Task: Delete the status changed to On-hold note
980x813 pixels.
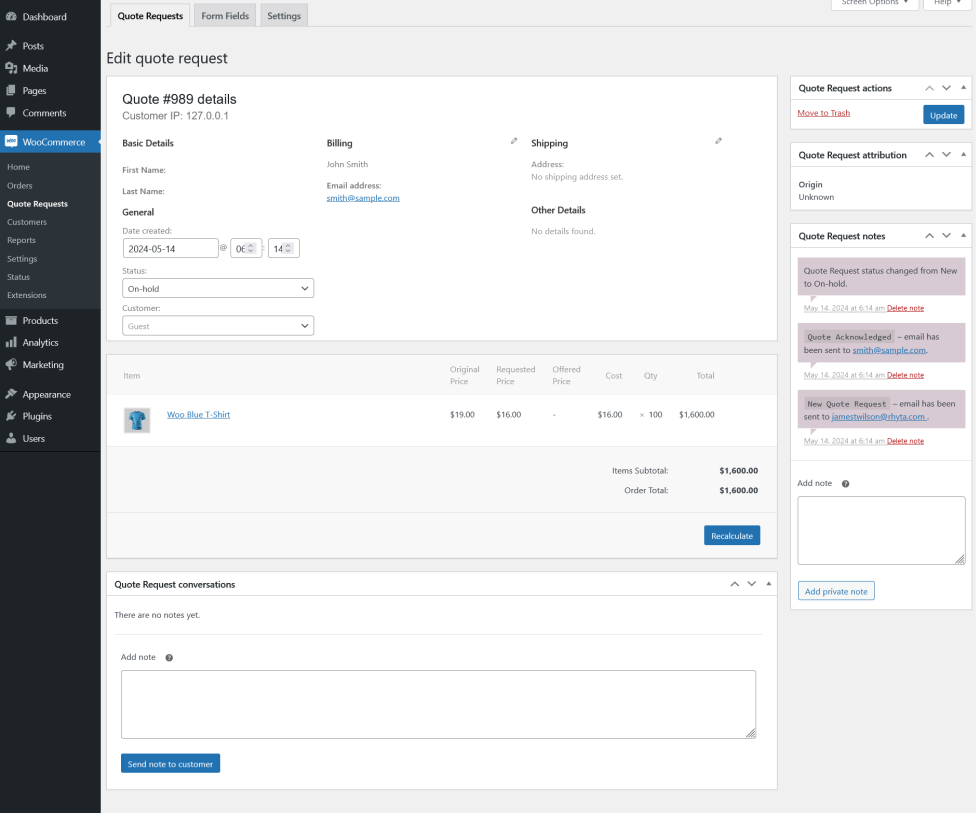Action: coord(905,308)
